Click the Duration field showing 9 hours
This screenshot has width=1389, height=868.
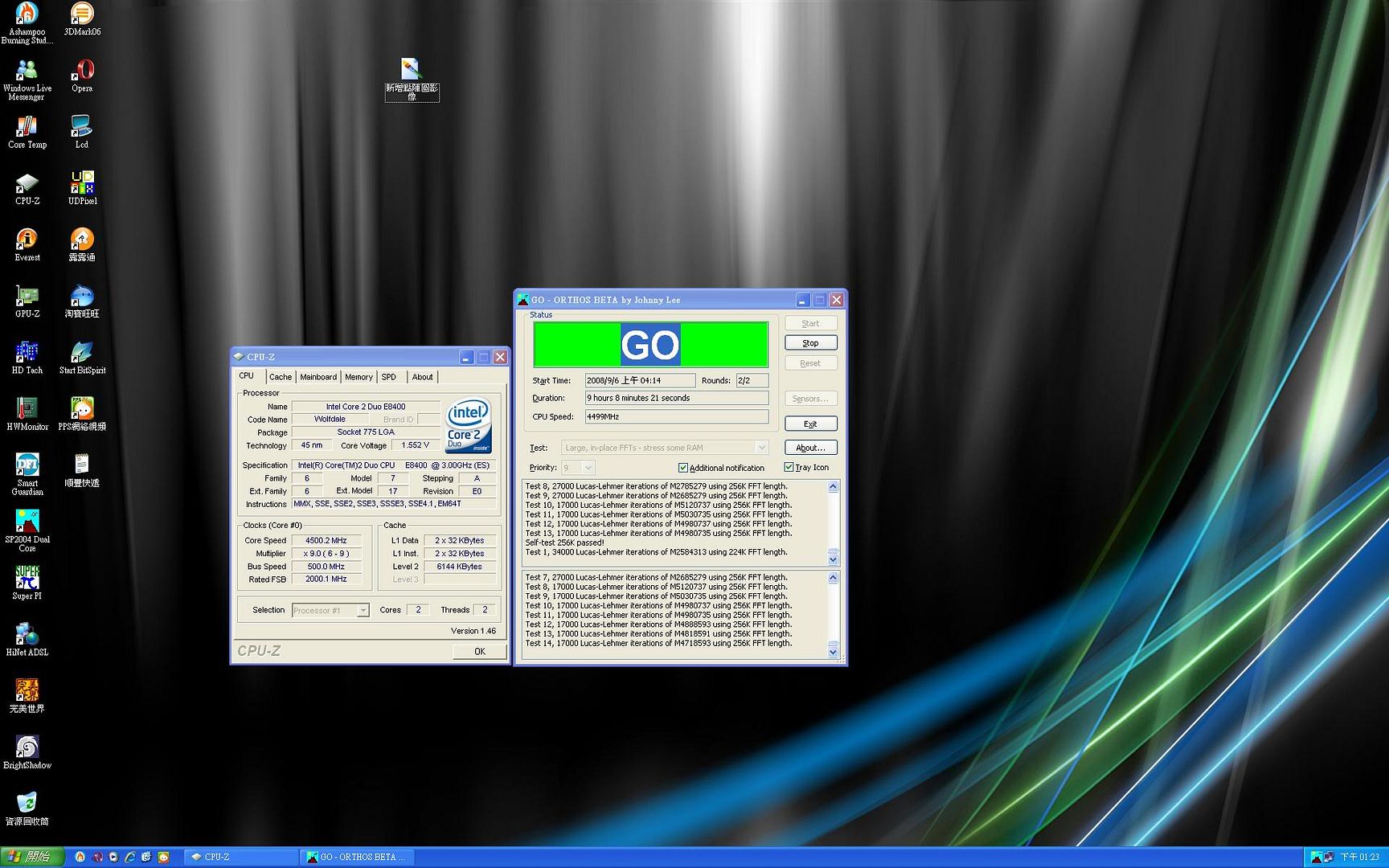tap(676, 398)
